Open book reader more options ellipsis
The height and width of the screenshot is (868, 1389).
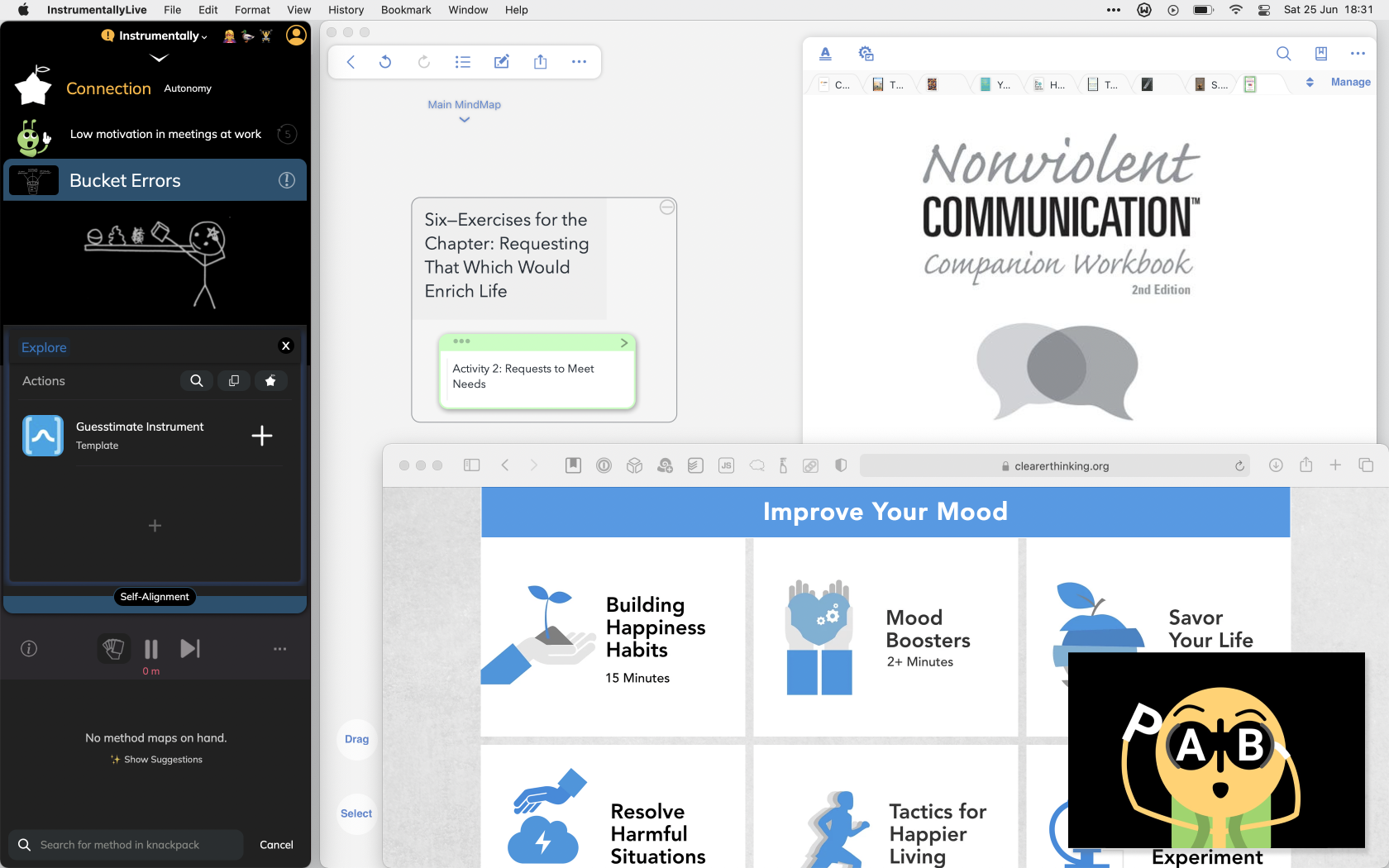(1358, 54)
